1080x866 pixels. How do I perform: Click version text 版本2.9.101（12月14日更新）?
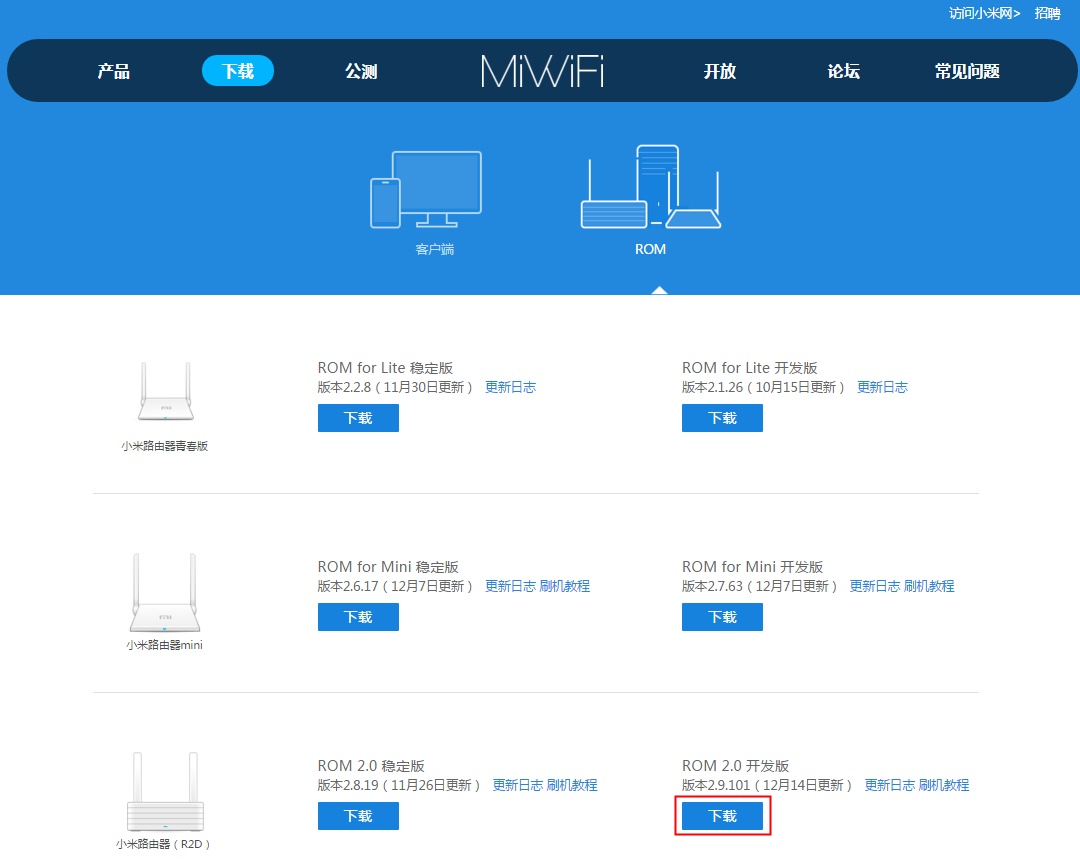coord(767,785)
